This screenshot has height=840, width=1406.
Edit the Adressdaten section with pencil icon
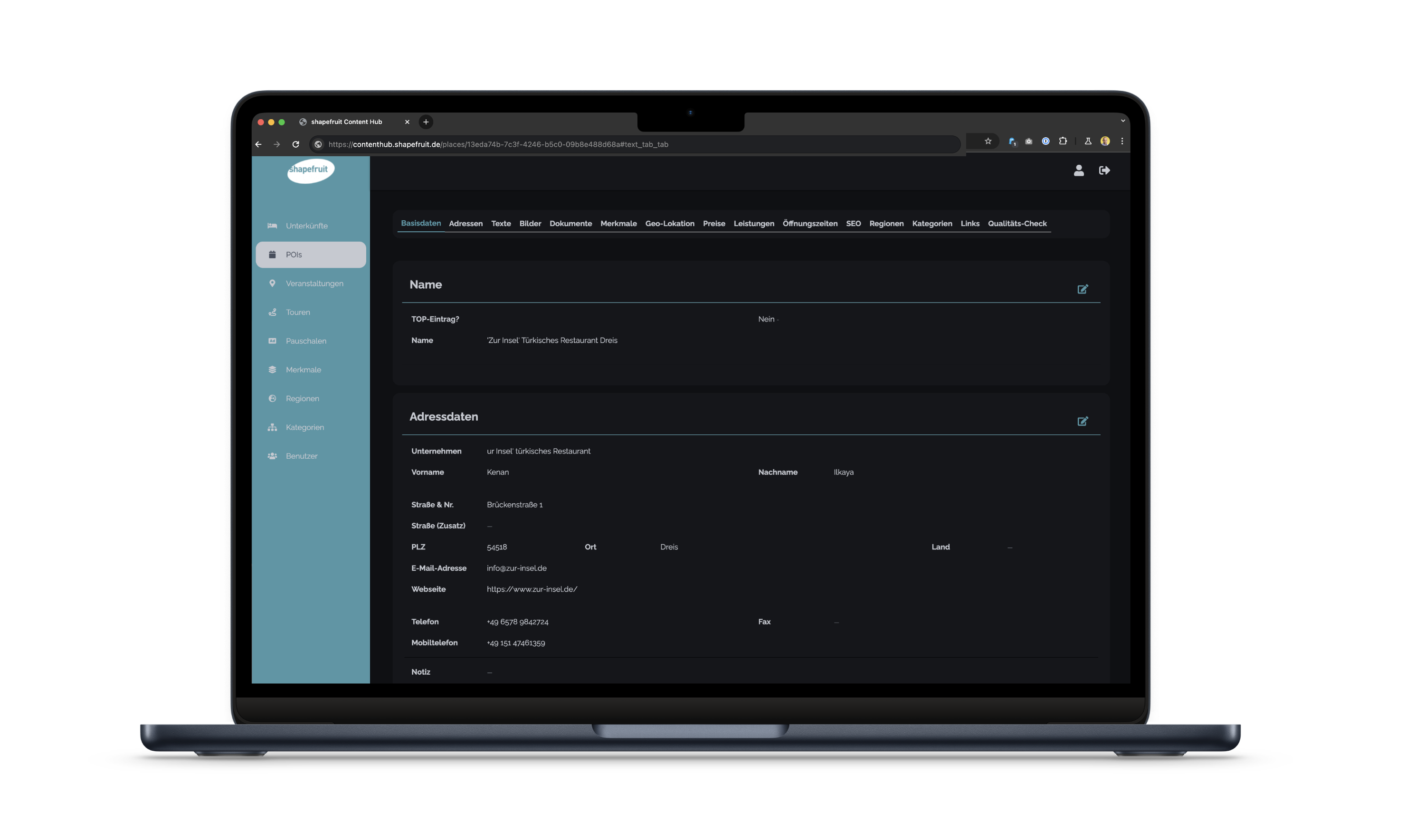[x=1082, y=421]
